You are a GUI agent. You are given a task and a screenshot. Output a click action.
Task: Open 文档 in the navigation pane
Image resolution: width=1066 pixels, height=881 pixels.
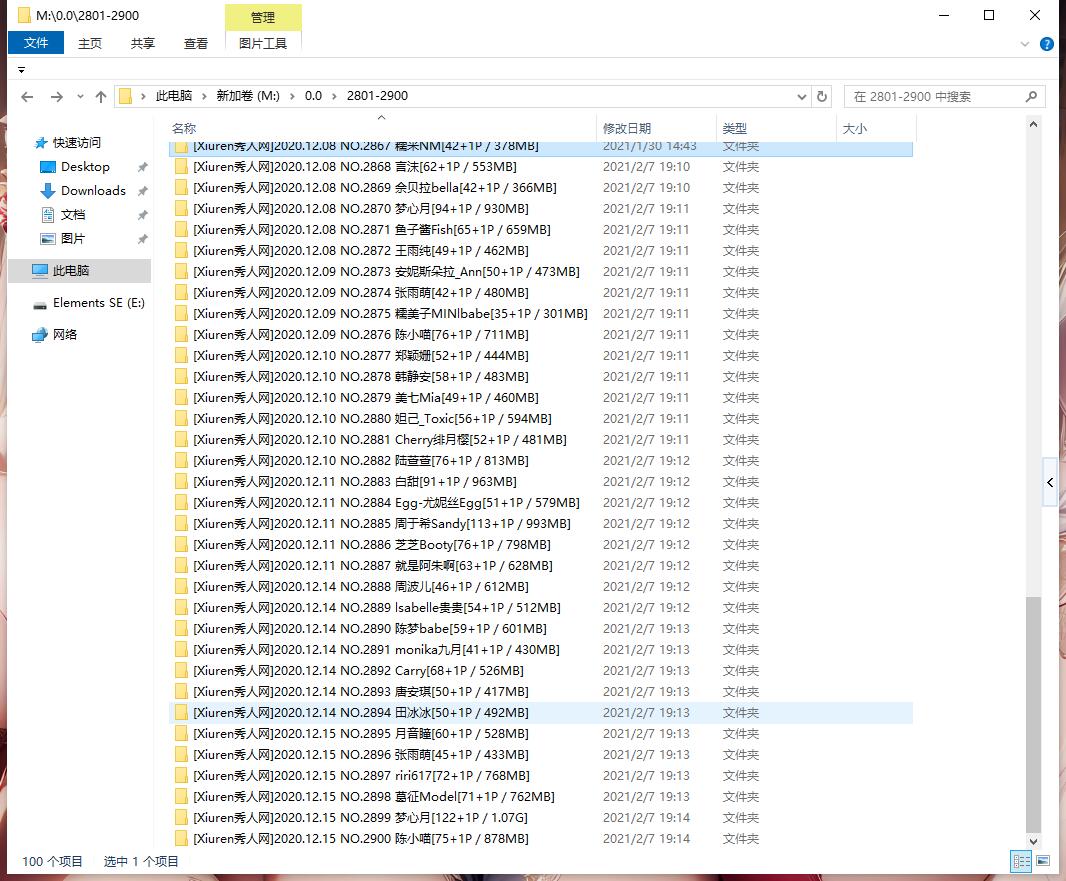(x=73, y=215)
